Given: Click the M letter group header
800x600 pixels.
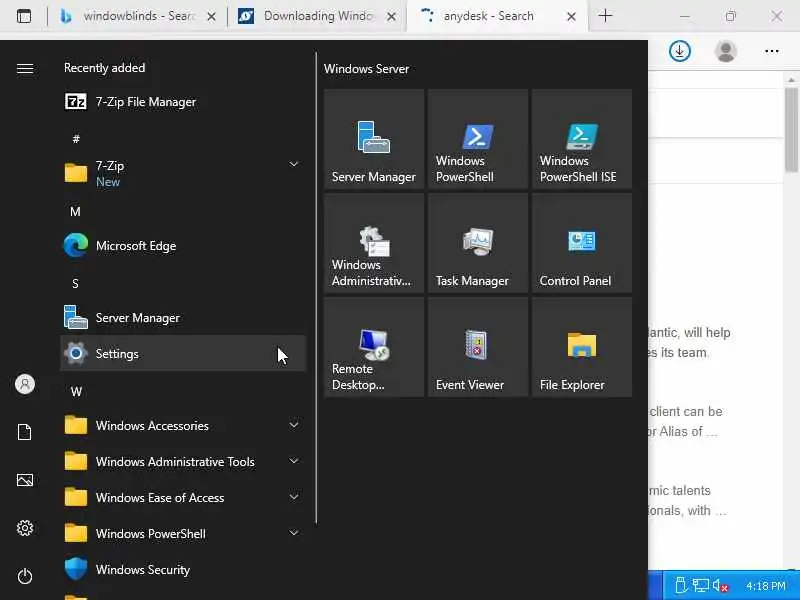Looking at the screenshot, I should click(76, 211).
